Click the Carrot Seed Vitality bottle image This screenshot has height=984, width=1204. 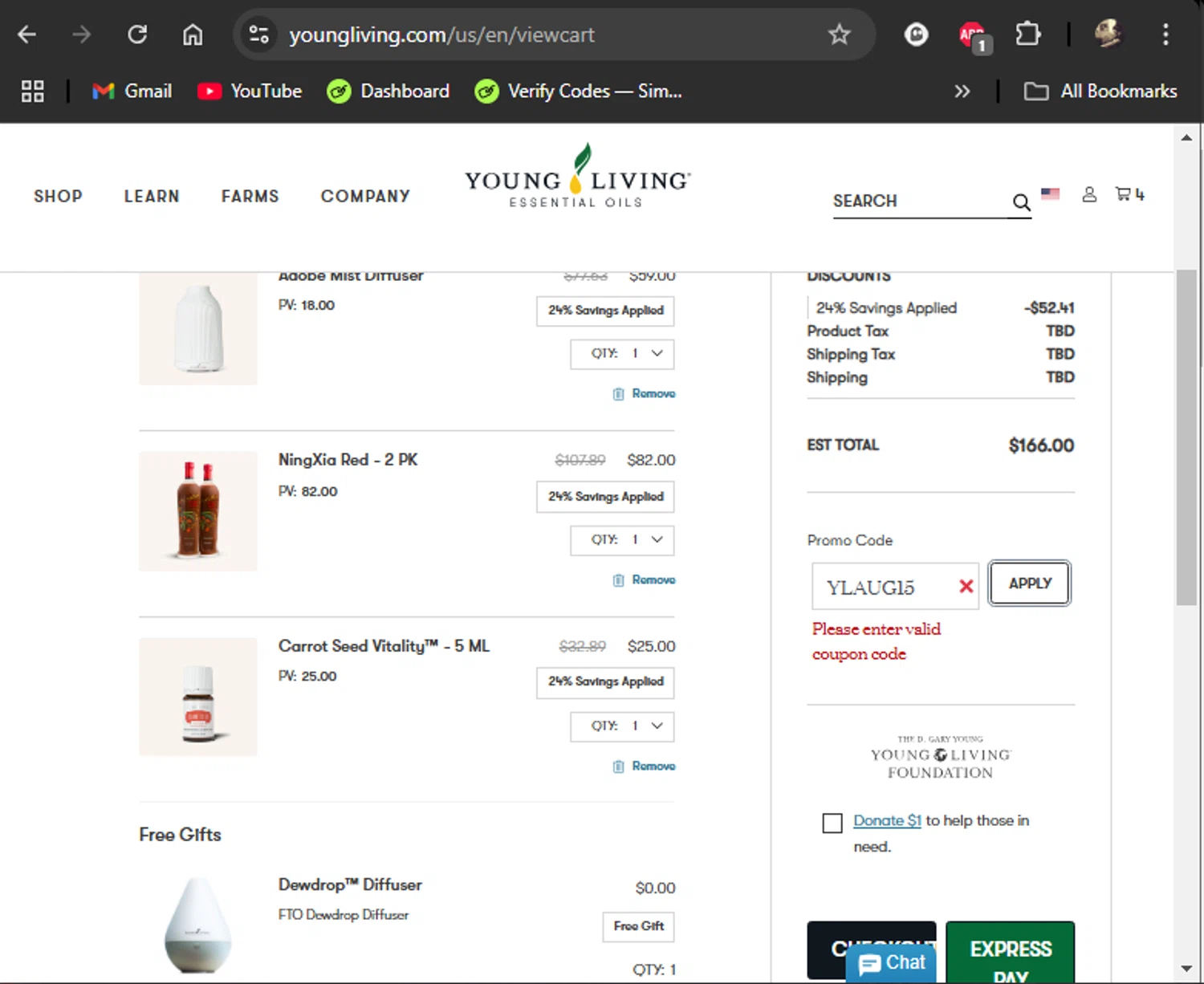pos(198,697)
